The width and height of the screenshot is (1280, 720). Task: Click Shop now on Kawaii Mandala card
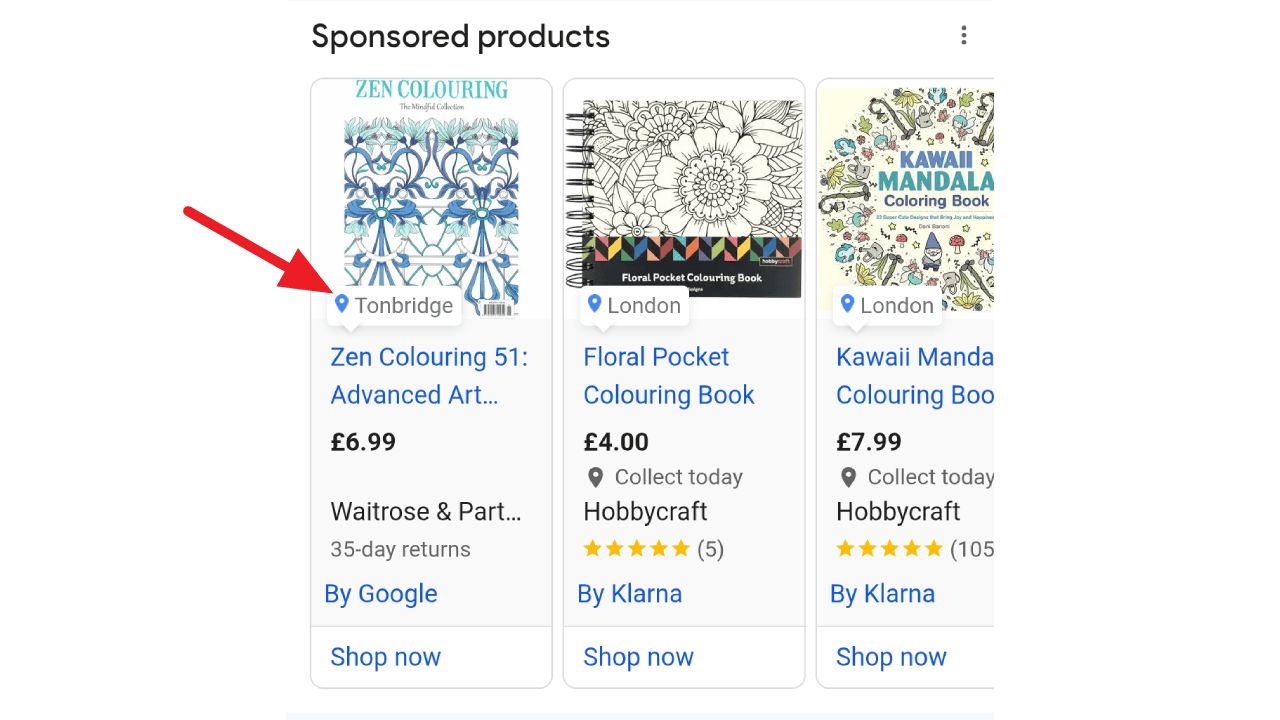(891, 657)
